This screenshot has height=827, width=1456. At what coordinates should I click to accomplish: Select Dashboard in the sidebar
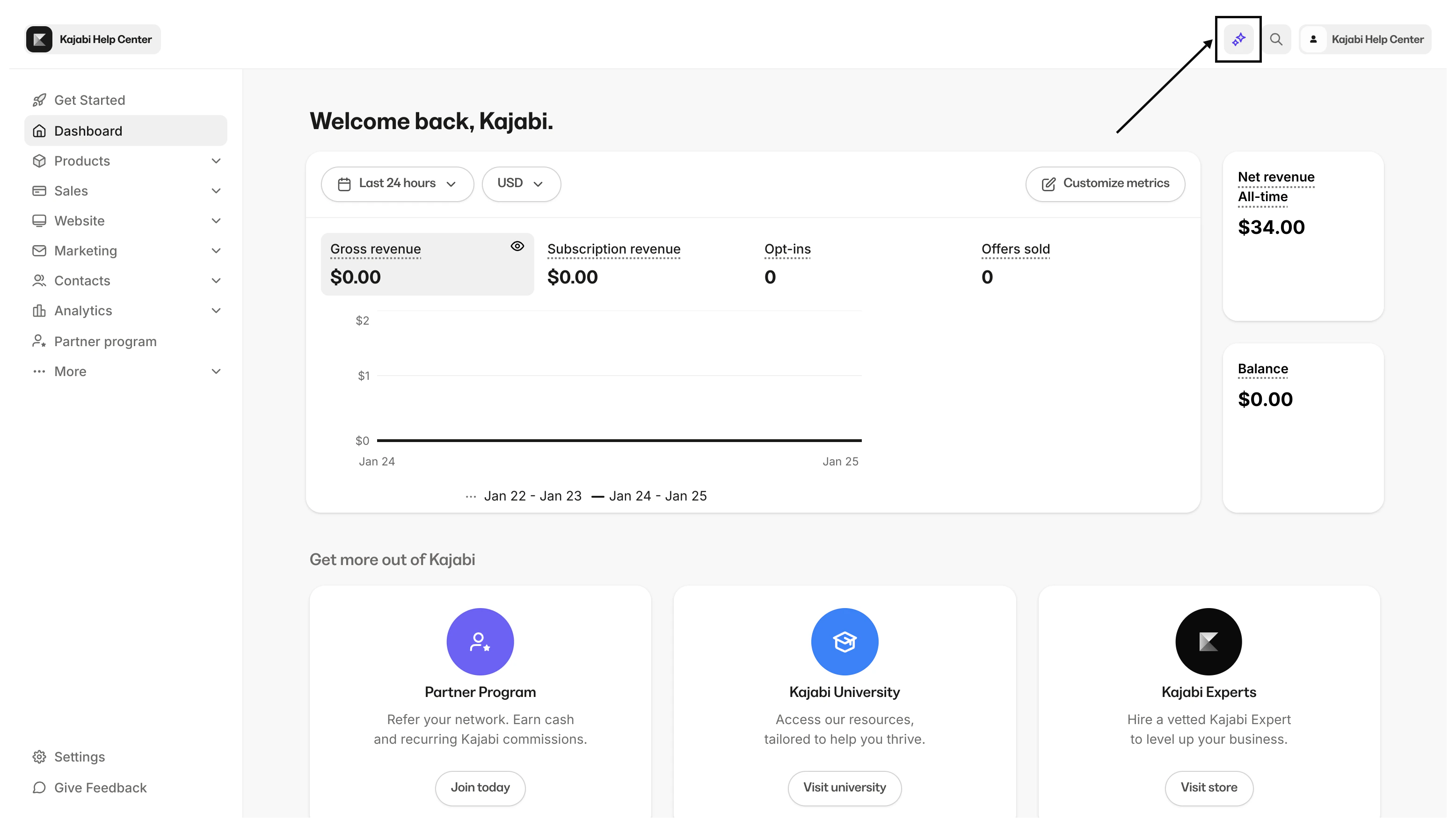[88, 131]
